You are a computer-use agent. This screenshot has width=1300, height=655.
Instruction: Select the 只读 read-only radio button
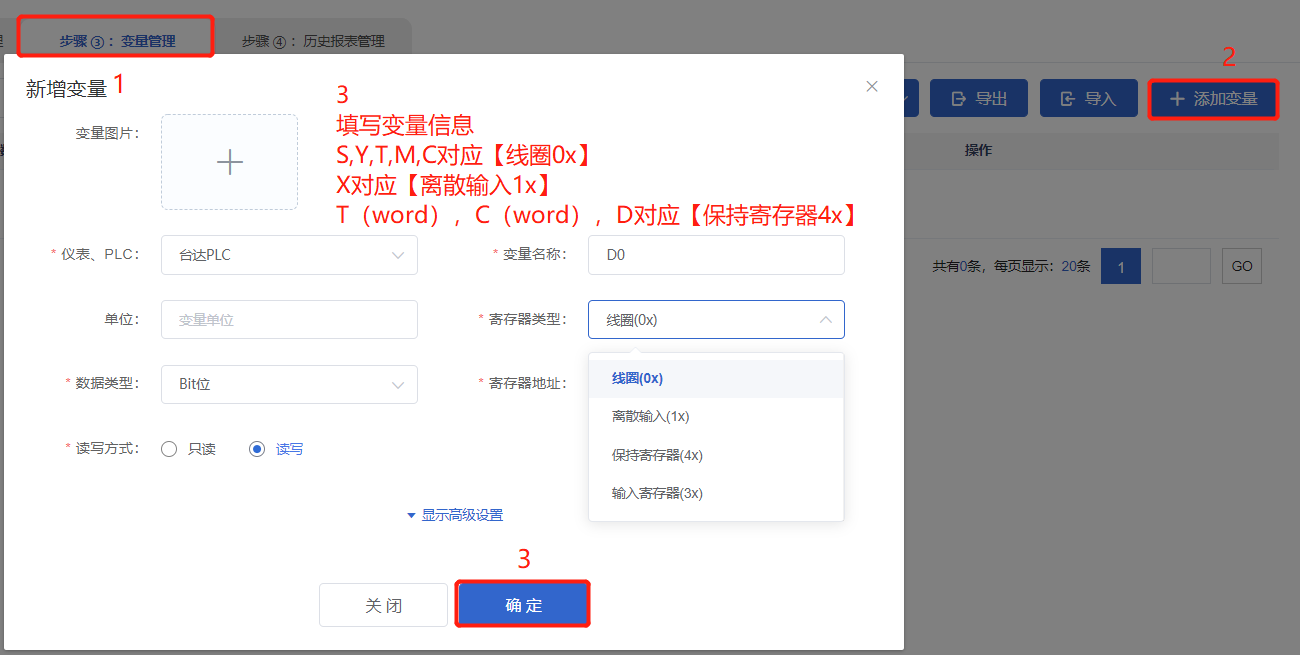pos(170,449)
